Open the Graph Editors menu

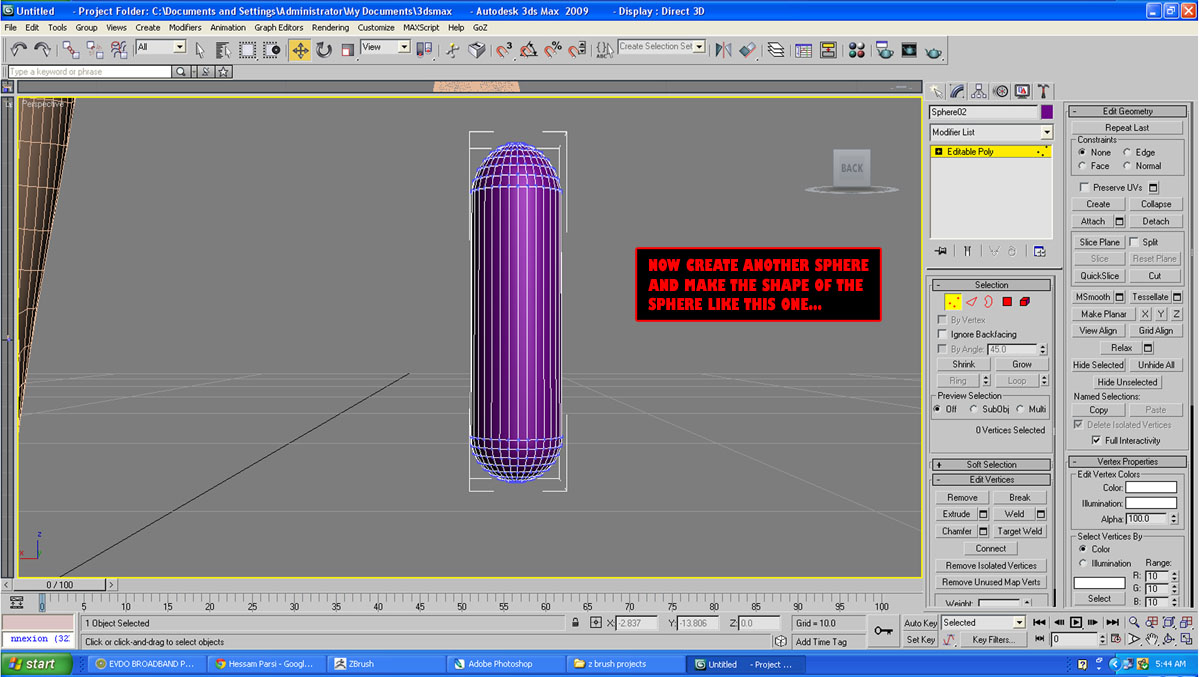(279, 28)
